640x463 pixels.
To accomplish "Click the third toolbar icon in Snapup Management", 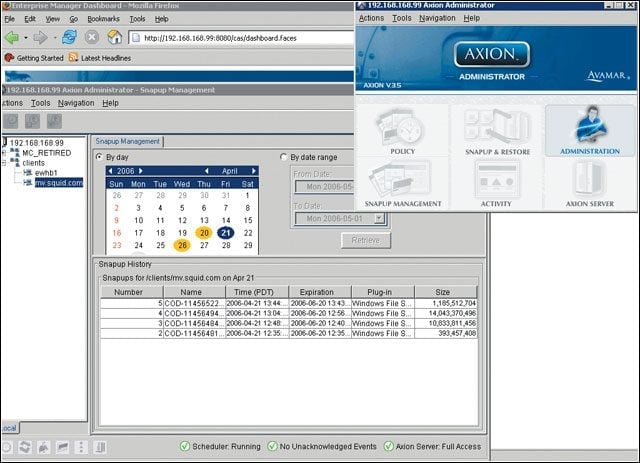I will (54, 121).
